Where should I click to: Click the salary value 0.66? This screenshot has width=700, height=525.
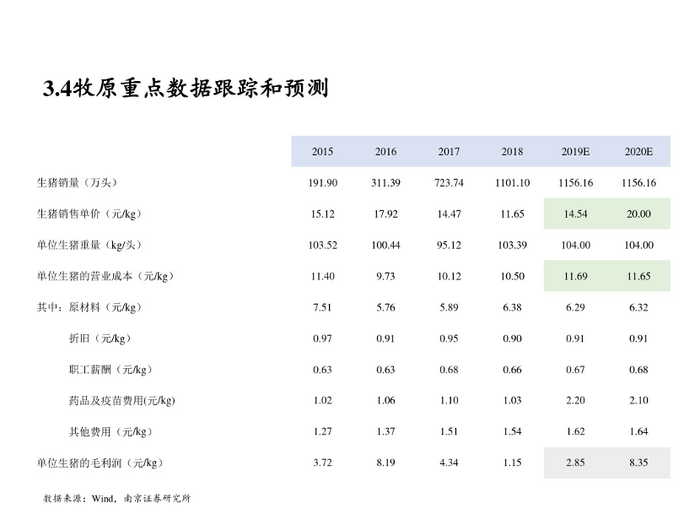coord(512,370)
